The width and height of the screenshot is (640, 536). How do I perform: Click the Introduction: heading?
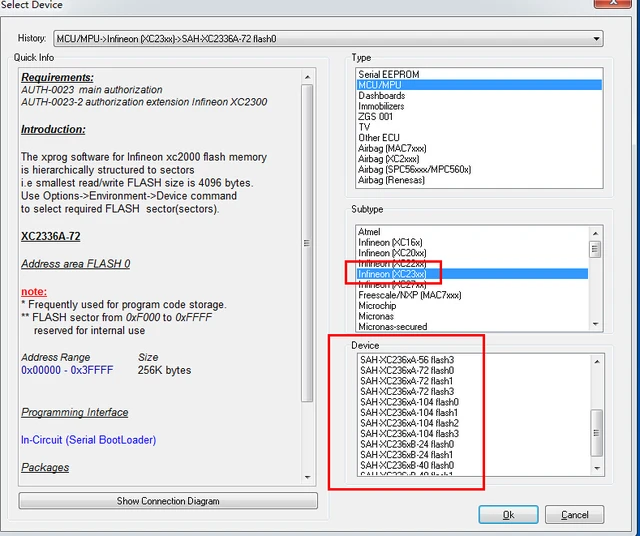point(53,129)
